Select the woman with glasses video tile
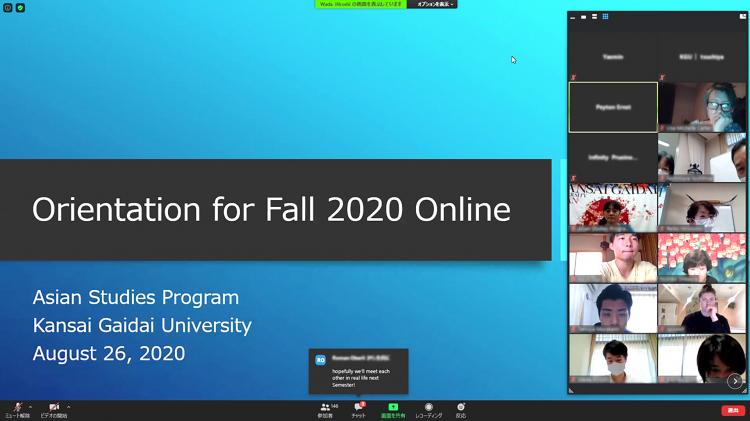The width and height of the screenshot is (750, 421). point(702,107)
